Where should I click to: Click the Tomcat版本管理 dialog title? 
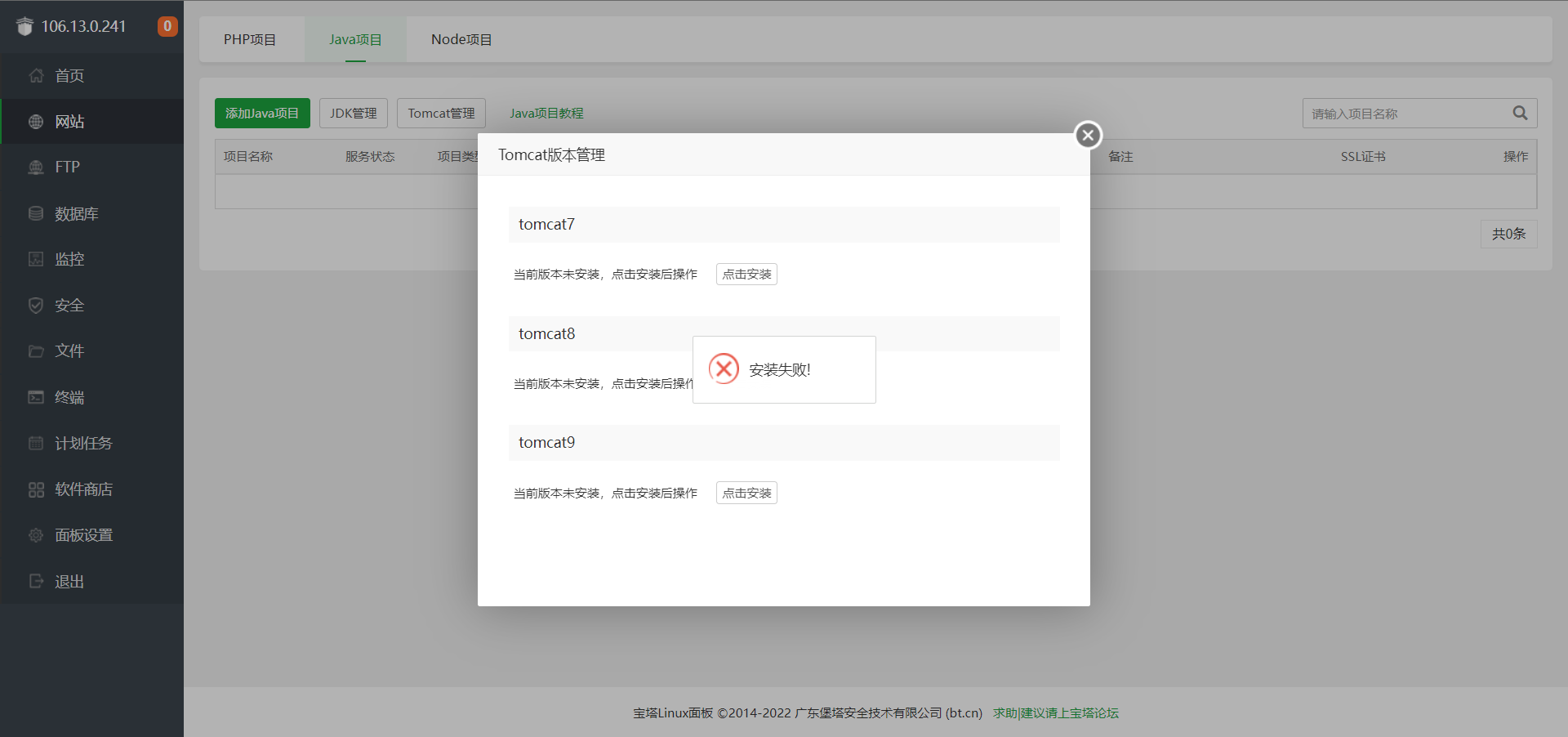551,154
